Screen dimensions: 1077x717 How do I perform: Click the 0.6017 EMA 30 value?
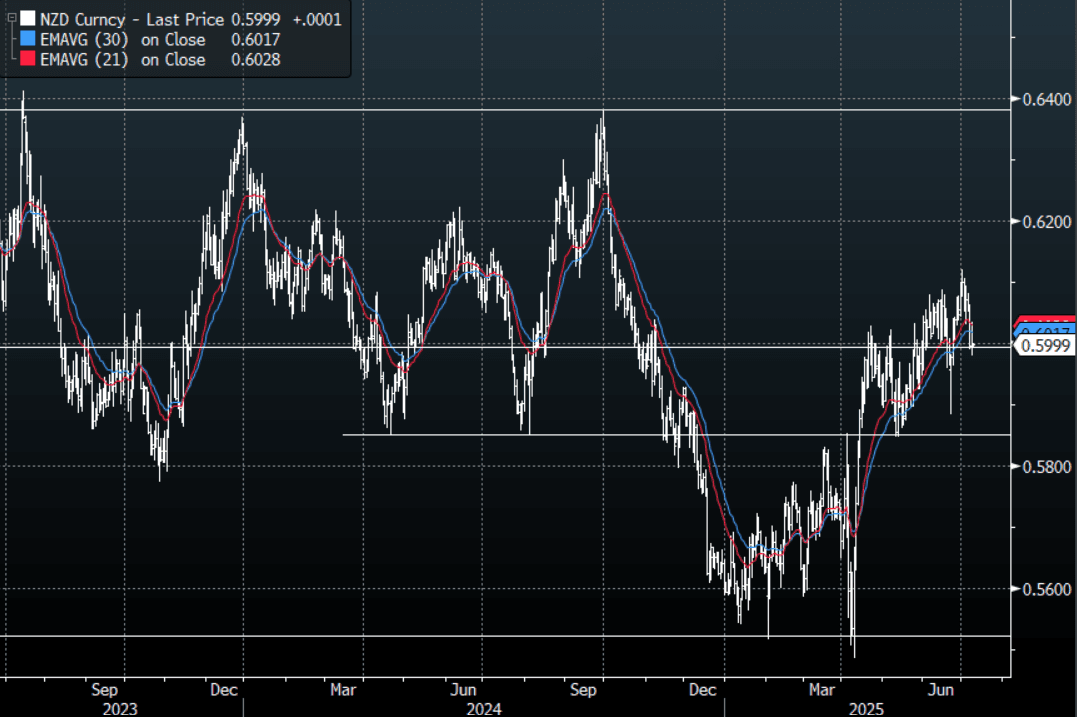pyautogui.click(x=256, y=40)
